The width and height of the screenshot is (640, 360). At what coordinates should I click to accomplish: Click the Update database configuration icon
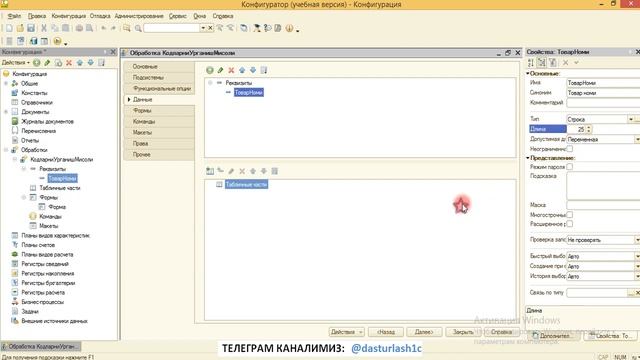(x=33, y=41)
